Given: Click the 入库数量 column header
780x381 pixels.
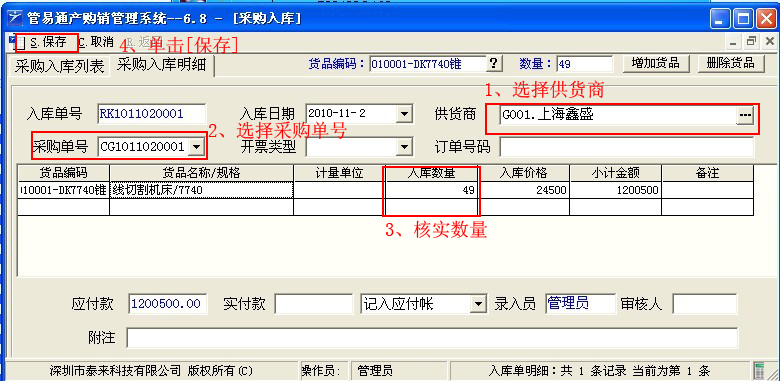Looking at the screenshot, I should click(431, 173).
